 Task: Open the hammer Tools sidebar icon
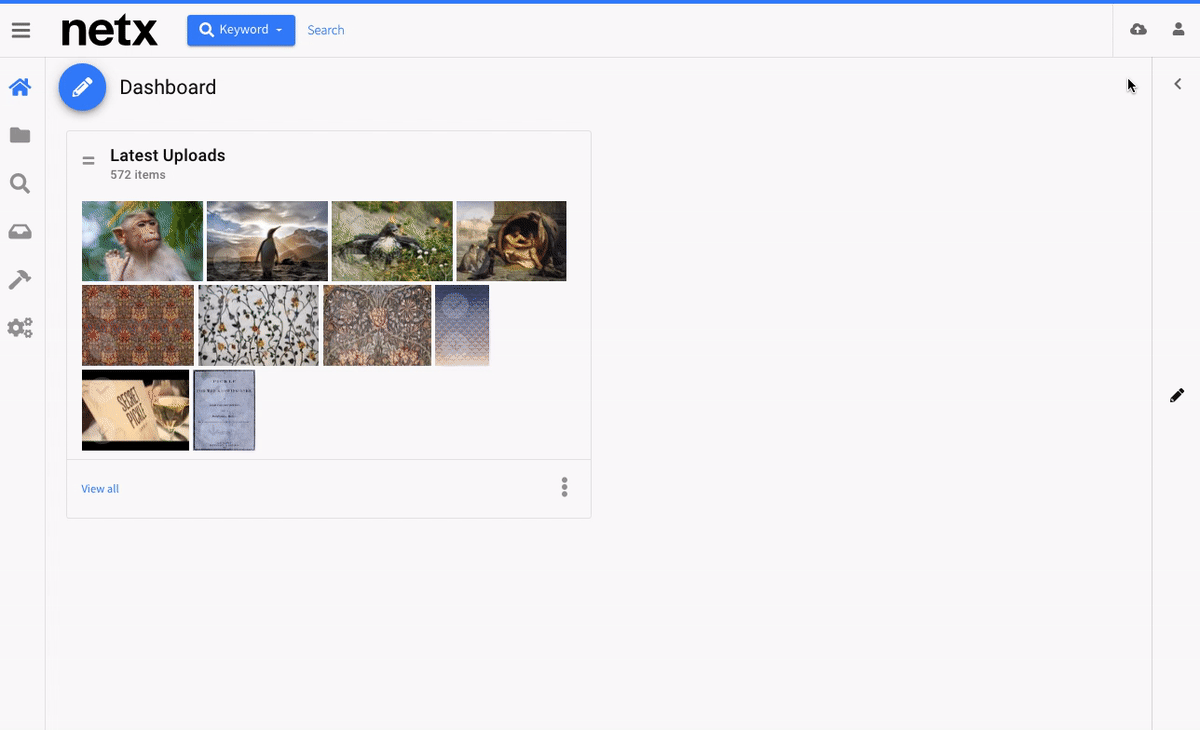[20, 280]
